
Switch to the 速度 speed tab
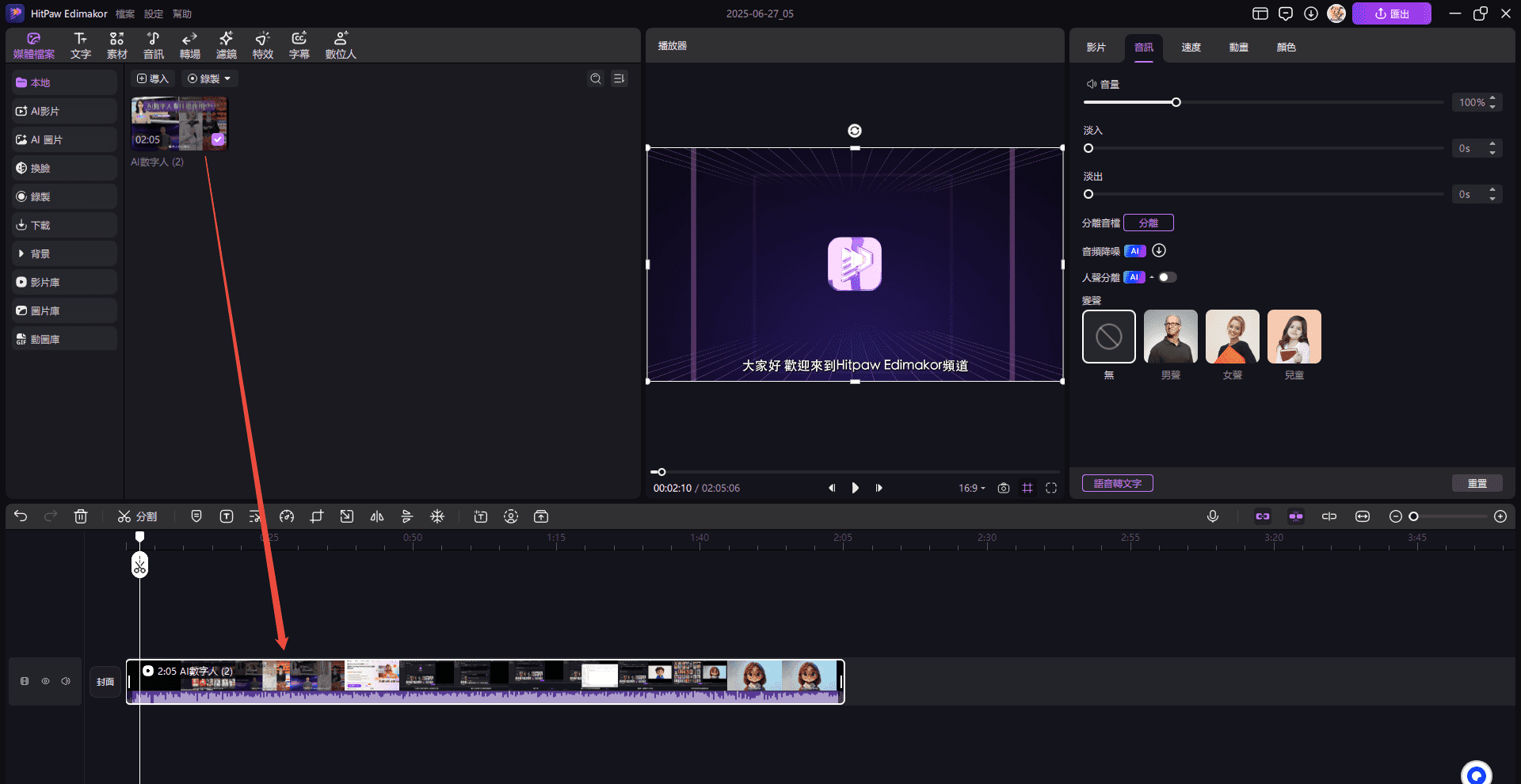click(1191, 48)
